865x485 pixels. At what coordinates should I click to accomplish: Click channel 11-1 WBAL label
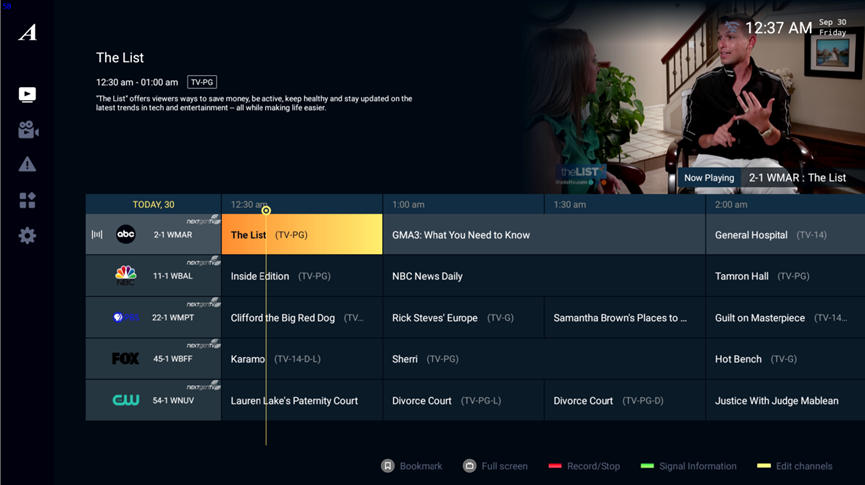click(173, 276)
